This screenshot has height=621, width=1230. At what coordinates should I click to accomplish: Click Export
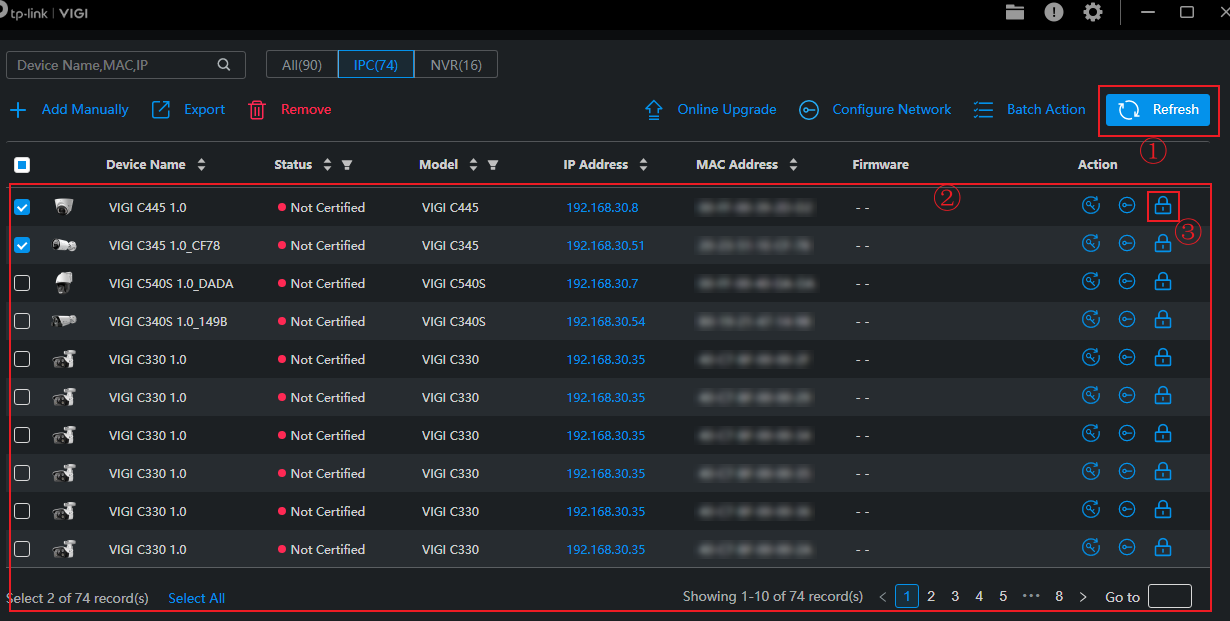[188, 110]
